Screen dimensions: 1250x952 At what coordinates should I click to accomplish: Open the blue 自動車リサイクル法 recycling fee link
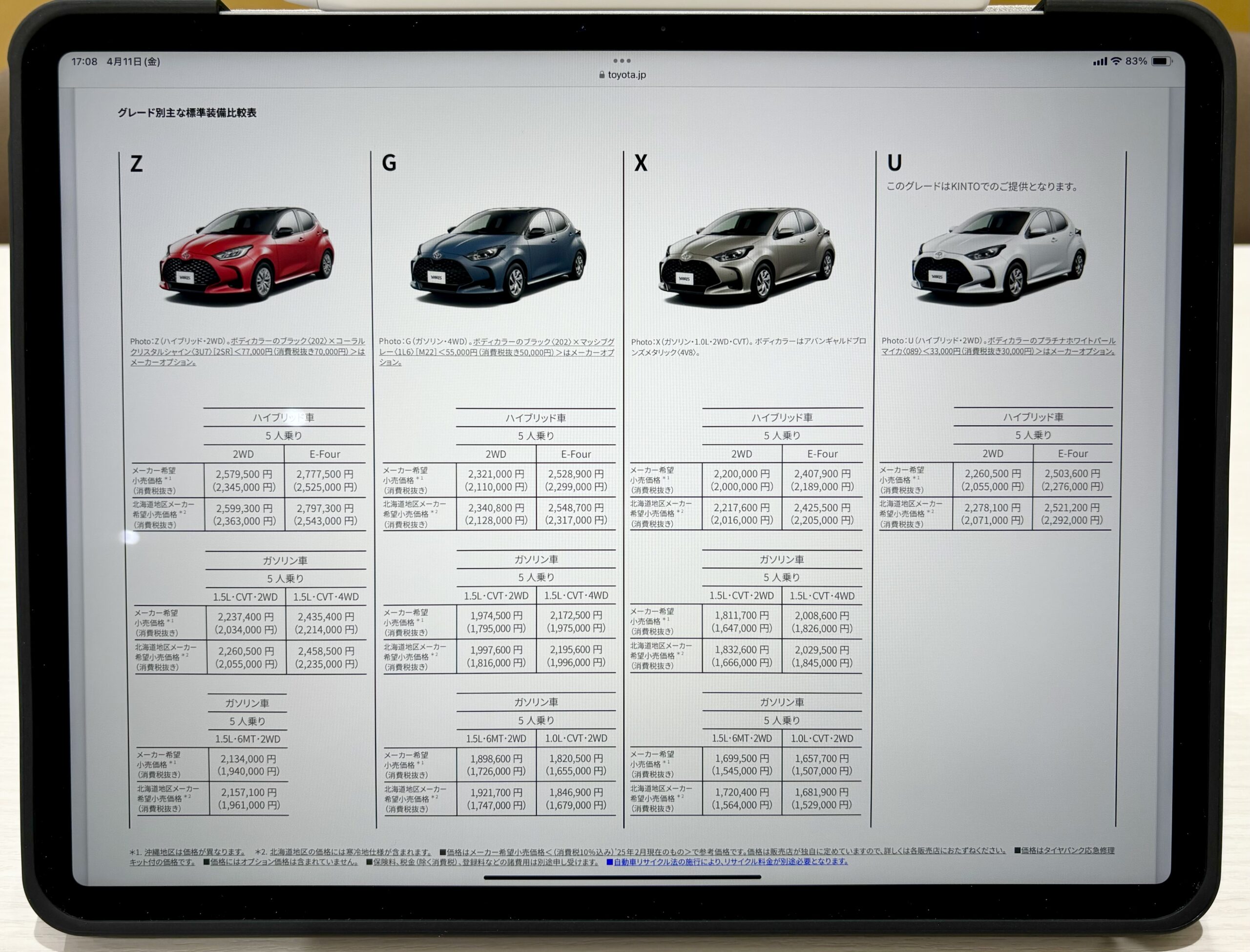click(731, 862)
